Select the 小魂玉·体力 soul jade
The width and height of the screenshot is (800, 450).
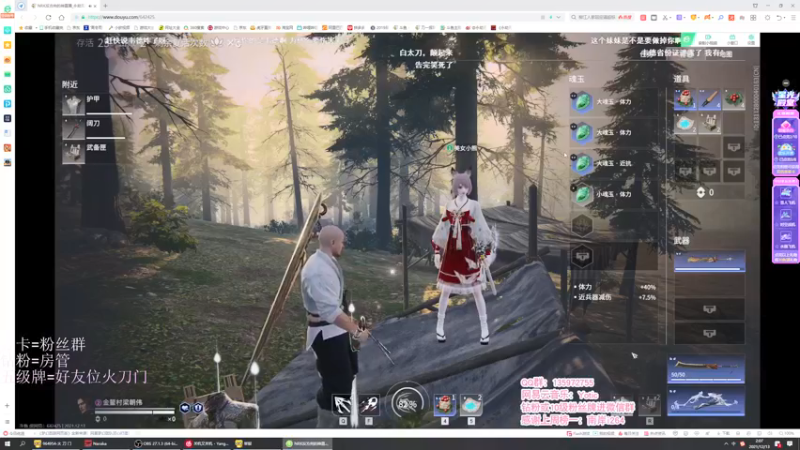pyautogui.click(x=614, y=194)
